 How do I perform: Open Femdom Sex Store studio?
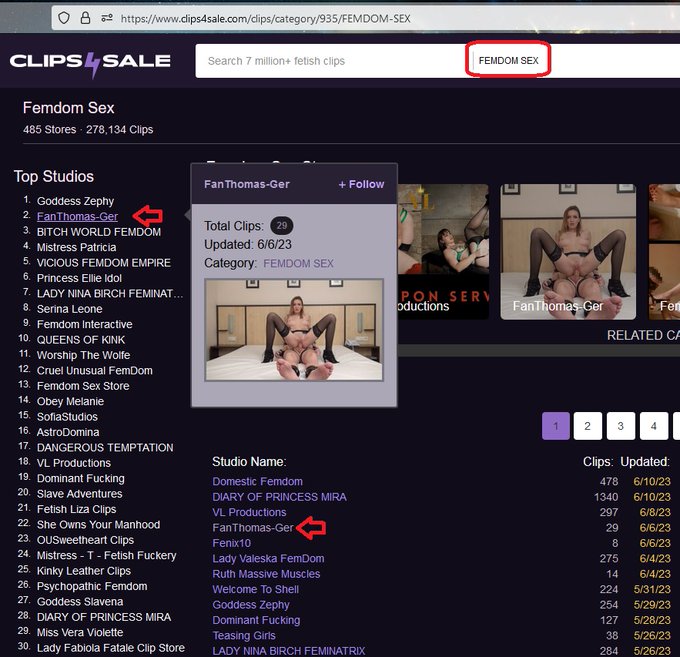point(83,386)
